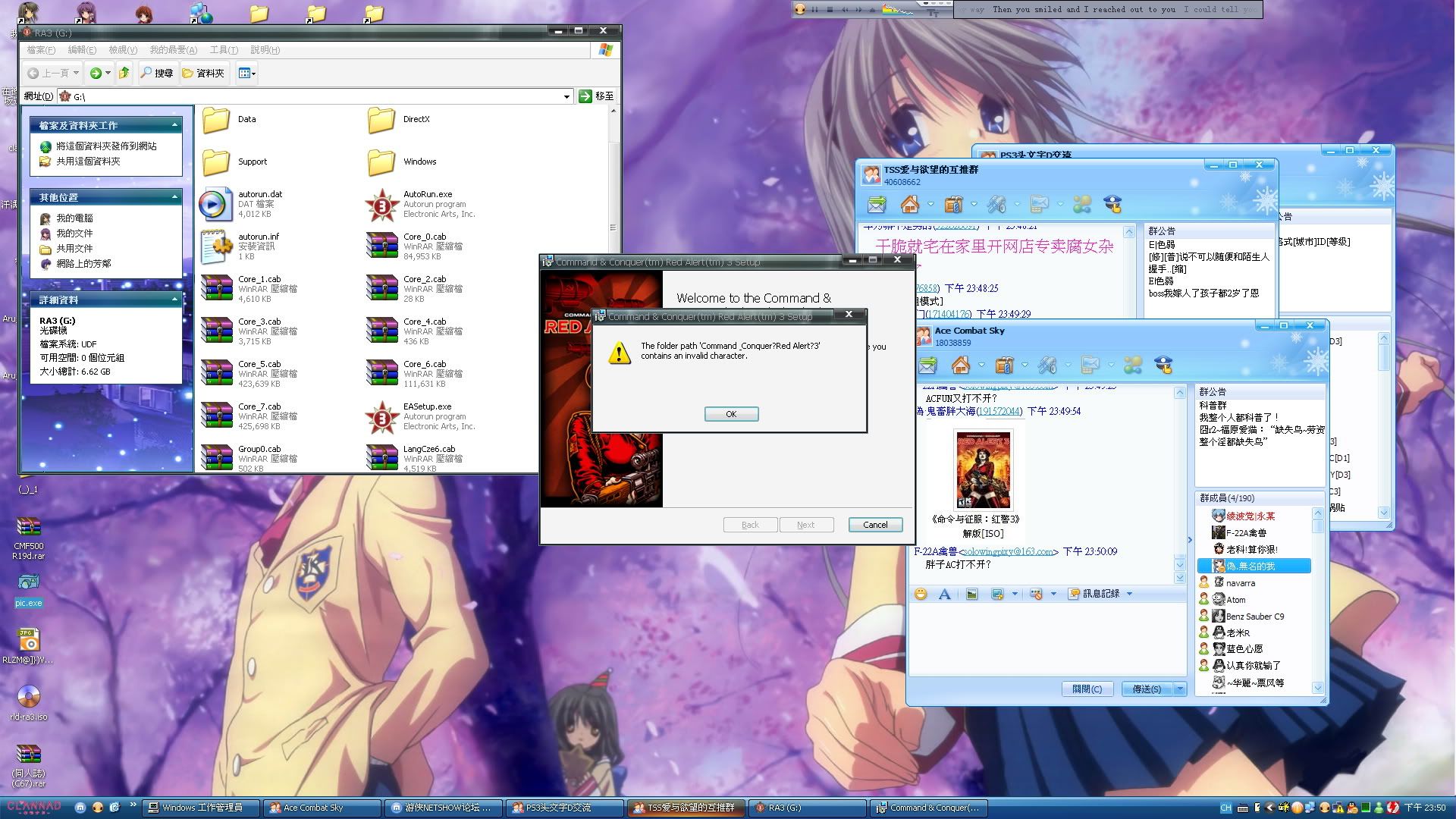The width and height of the screenshot is (1456, 819).
Task: Open the dropdown arrow next to 傳送(S) button
Action: pyautogui.click(x=1180, y=689)
